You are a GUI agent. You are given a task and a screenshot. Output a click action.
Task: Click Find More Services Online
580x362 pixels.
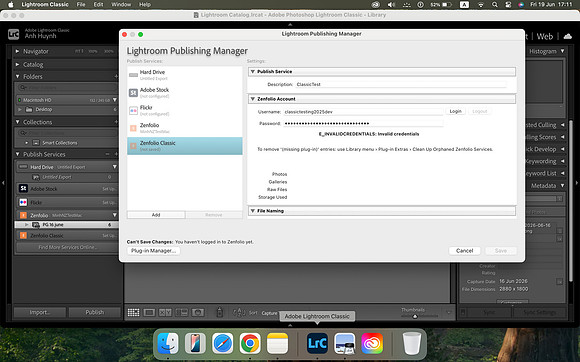[x=67, y=247]
